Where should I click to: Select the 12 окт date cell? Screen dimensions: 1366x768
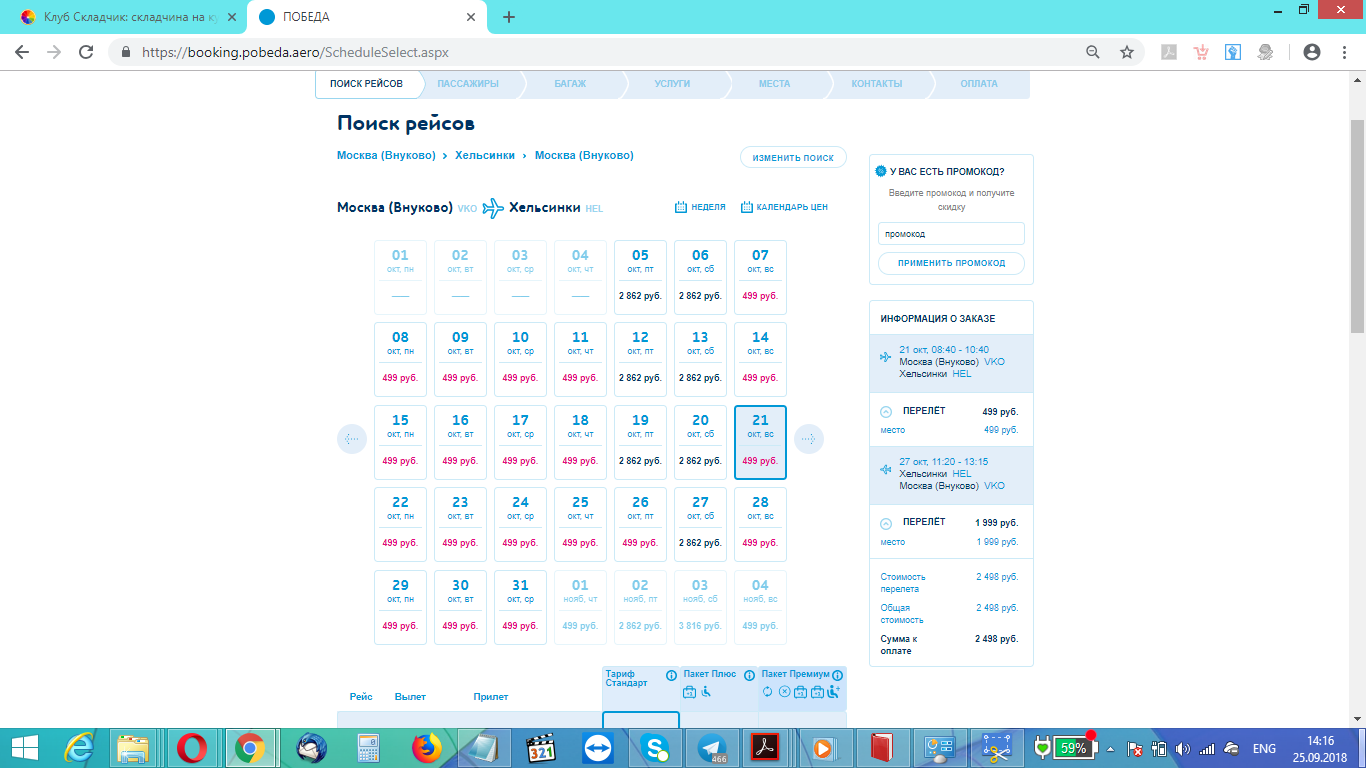(640, 359)
